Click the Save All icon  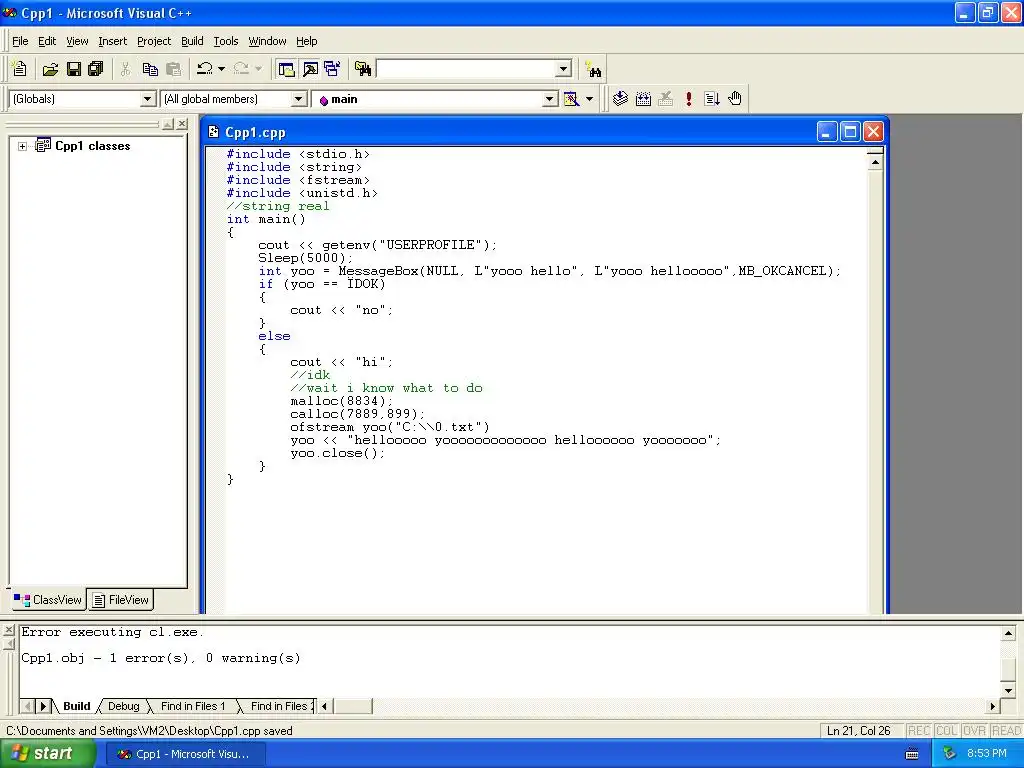[x=96, y=69]
